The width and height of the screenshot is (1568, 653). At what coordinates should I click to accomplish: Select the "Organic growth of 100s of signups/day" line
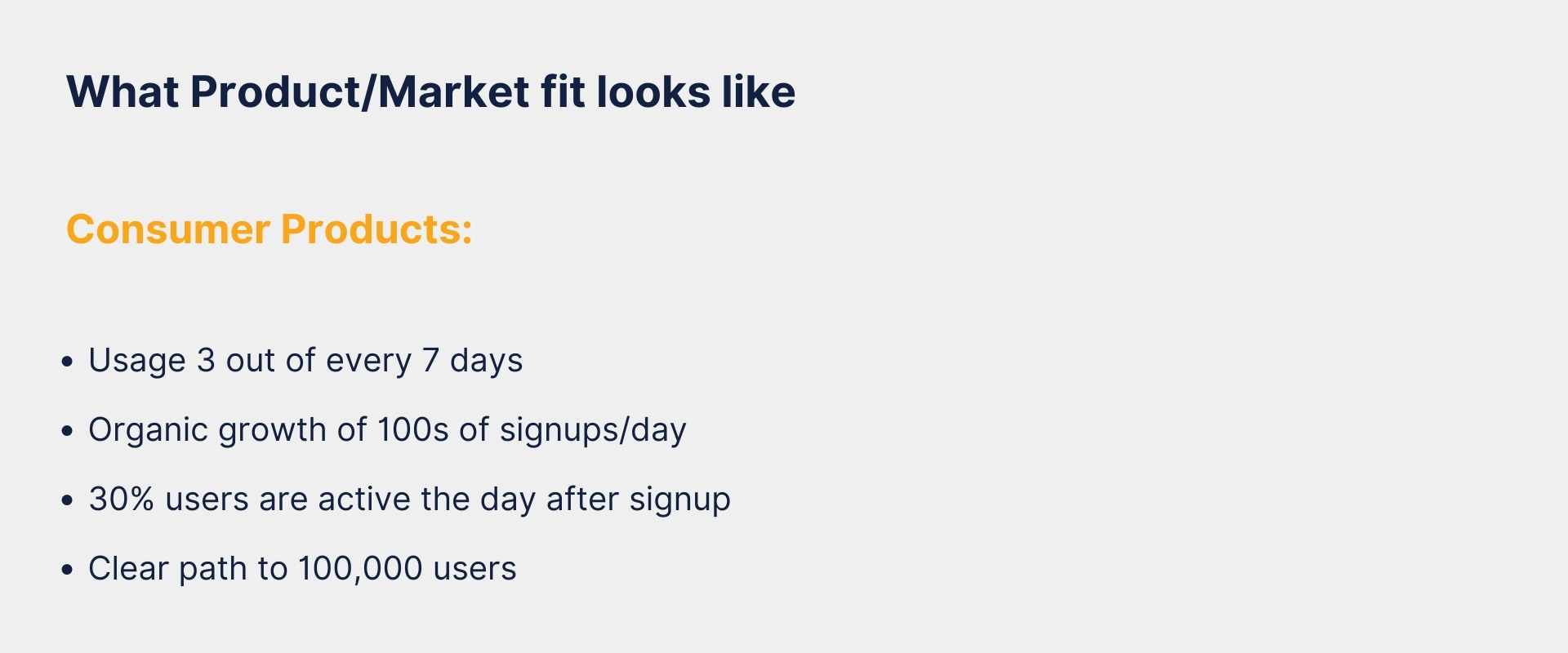tap(387, 430)
